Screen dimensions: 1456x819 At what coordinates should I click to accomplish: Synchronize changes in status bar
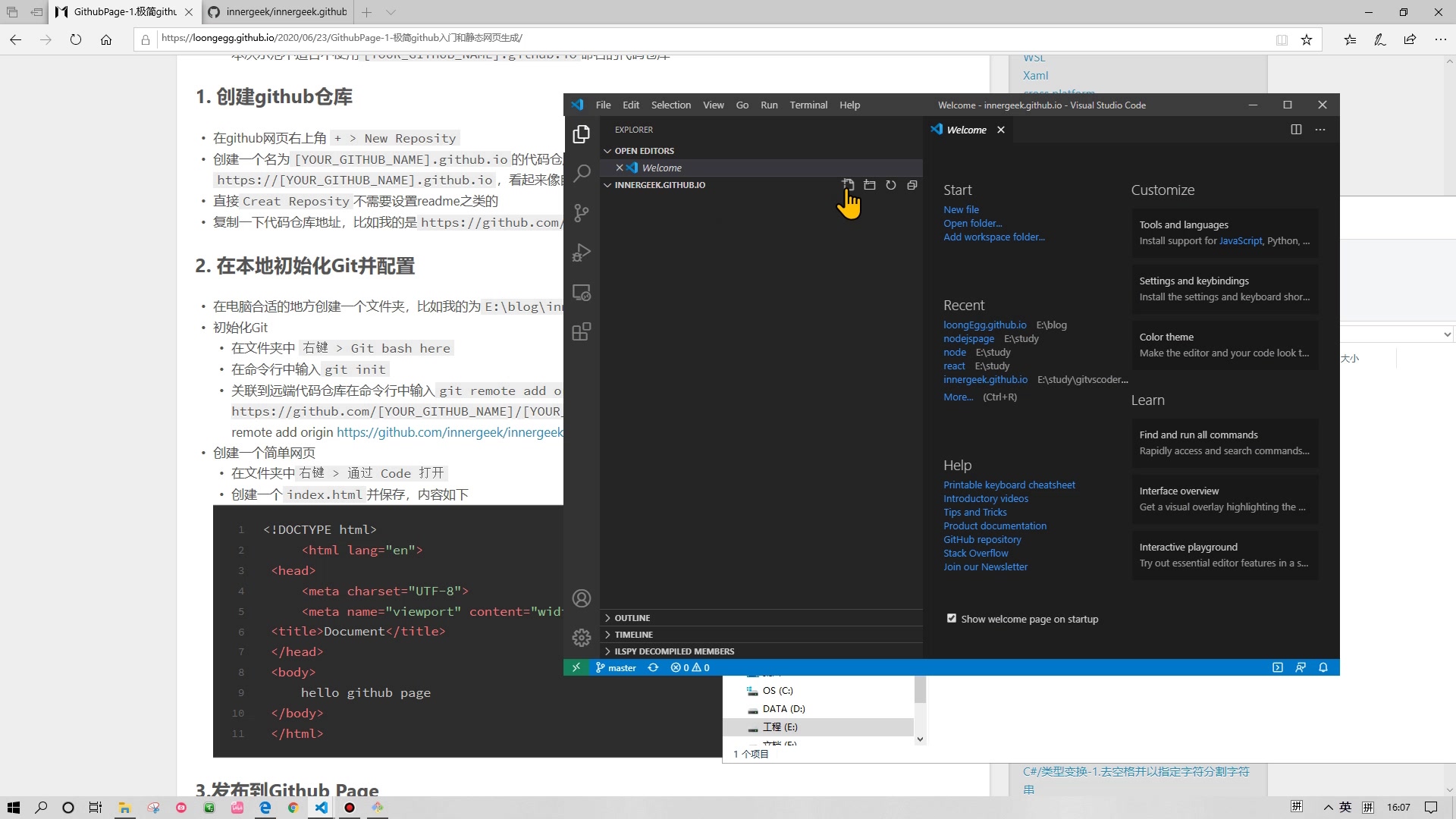click(653, 667)
